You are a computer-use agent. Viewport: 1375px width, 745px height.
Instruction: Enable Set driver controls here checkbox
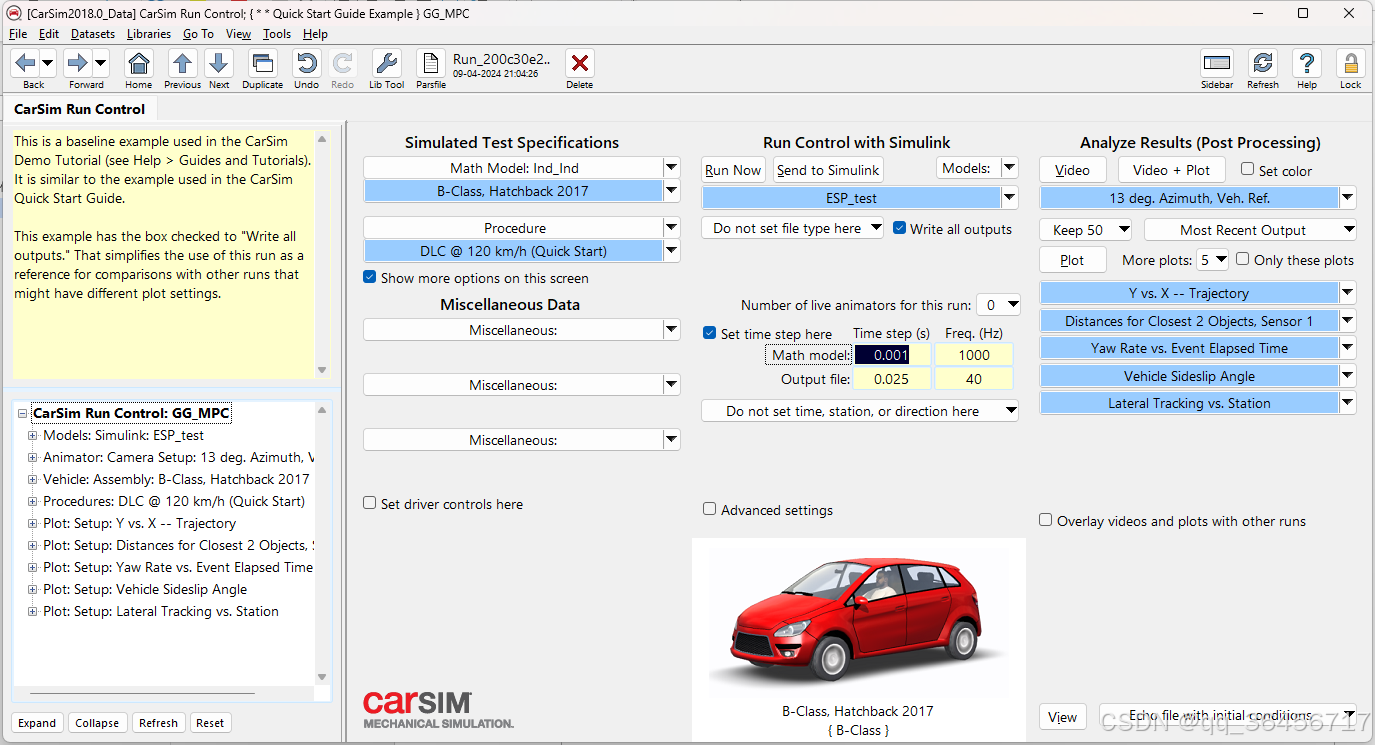coord(370,503)
